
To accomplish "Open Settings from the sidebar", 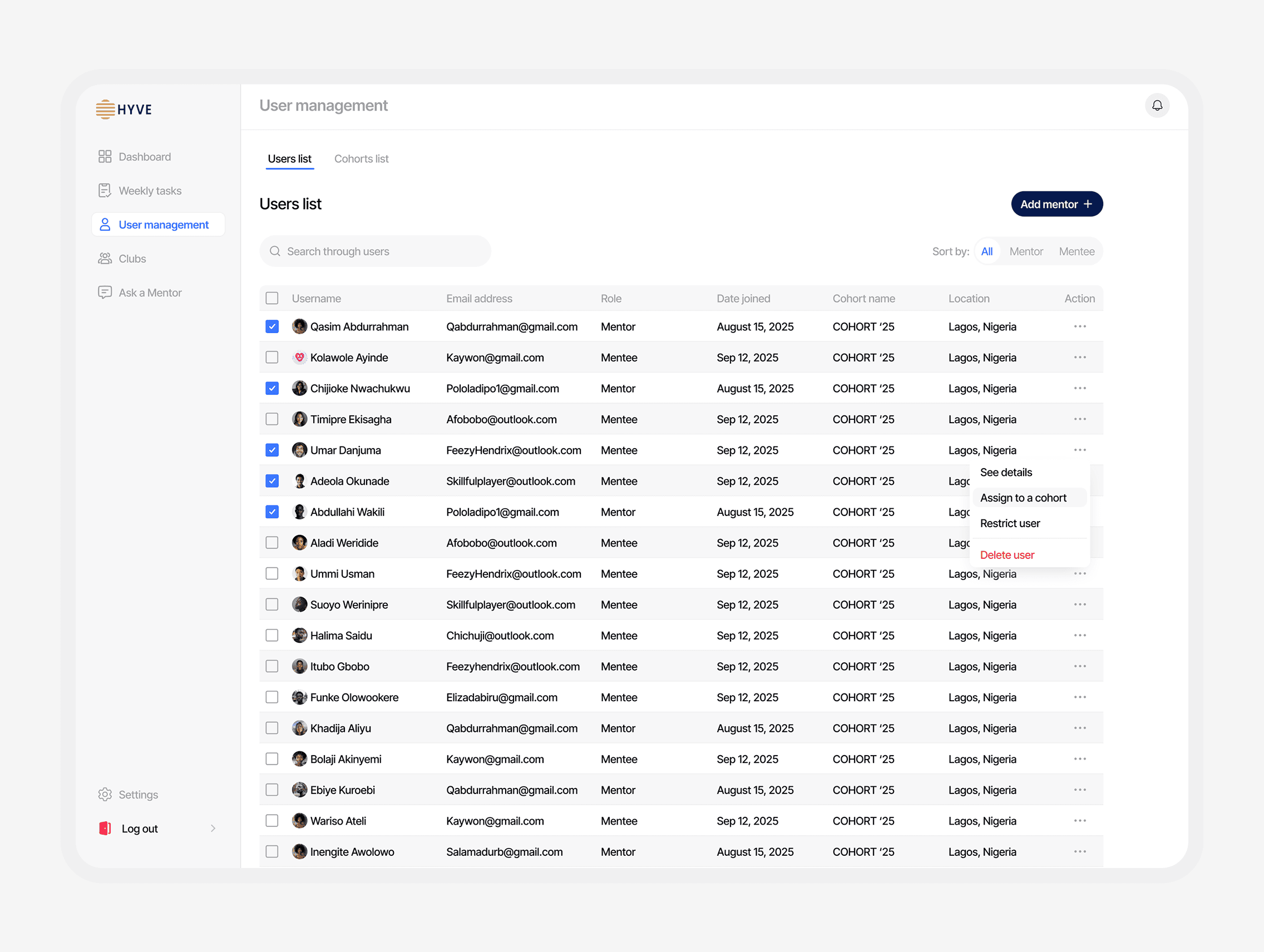I will coord(137,795).
